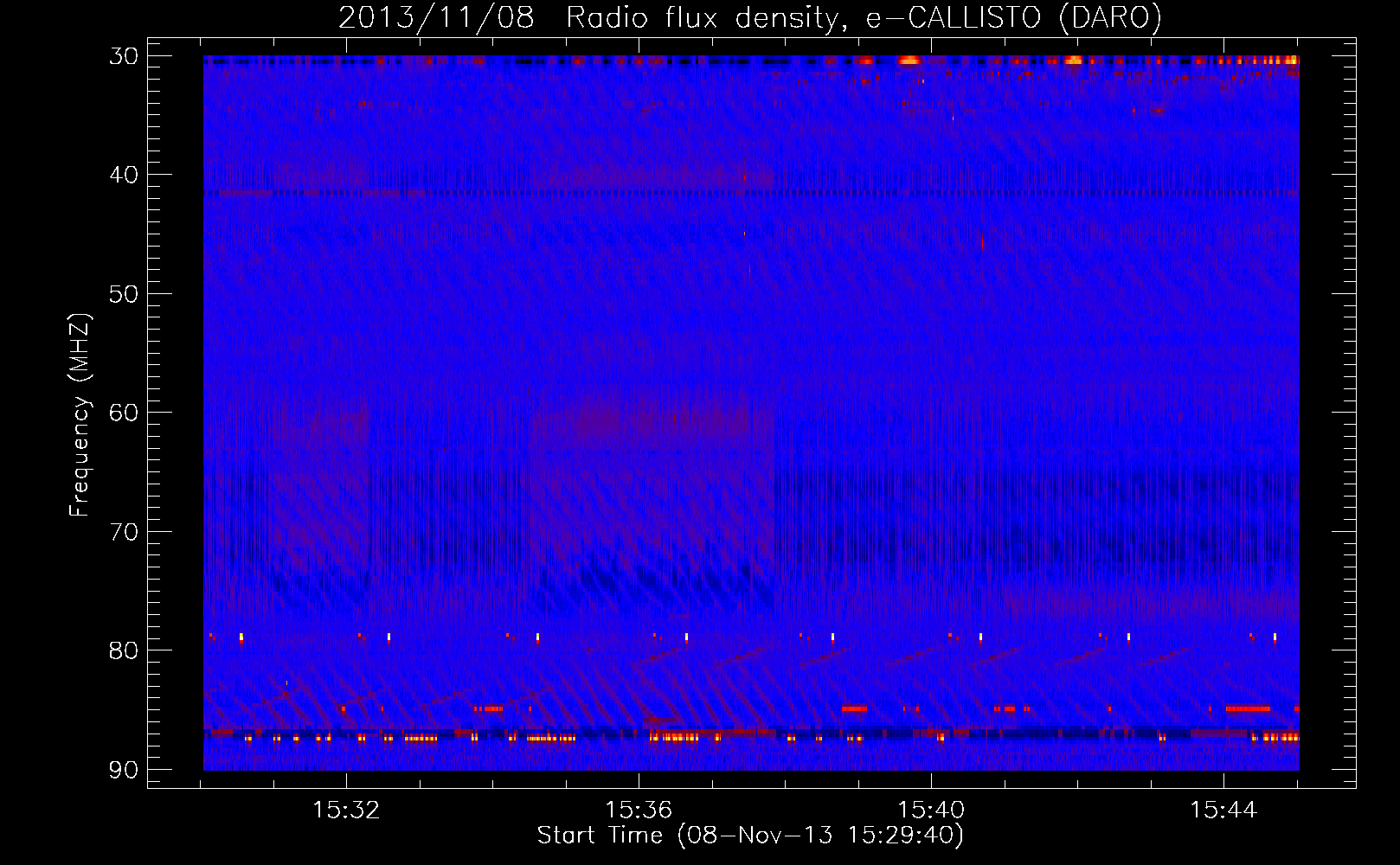The width and height of the screenshot is (1400, 865).
Task: Click the frequency tick label 30
Action: pos(124,56)
